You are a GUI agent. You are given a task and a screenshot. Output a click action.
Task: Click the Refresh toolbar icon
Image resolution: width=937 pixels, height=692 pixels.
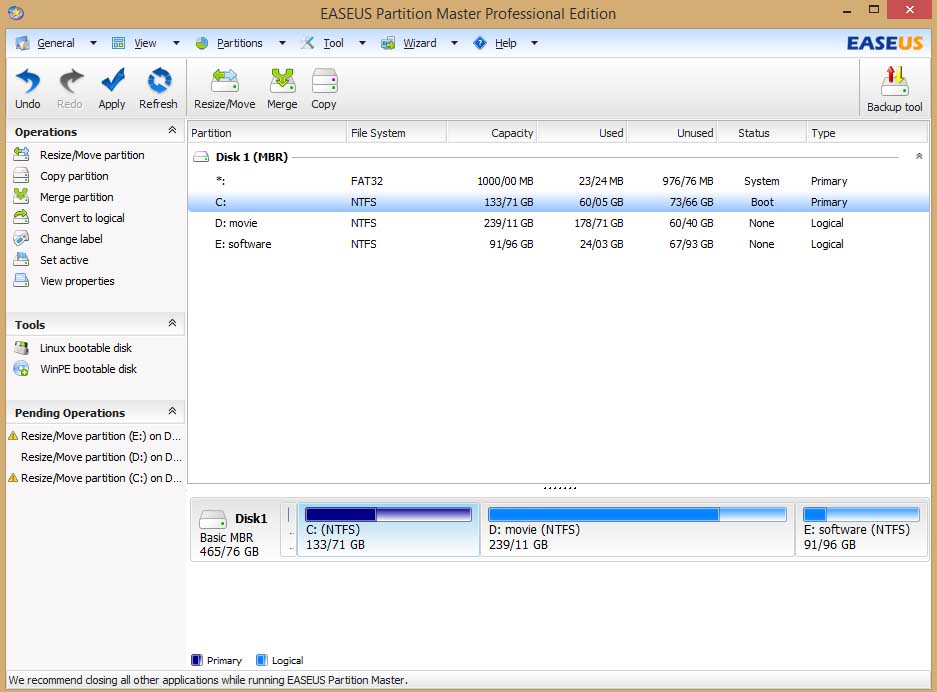coord(158,88)
